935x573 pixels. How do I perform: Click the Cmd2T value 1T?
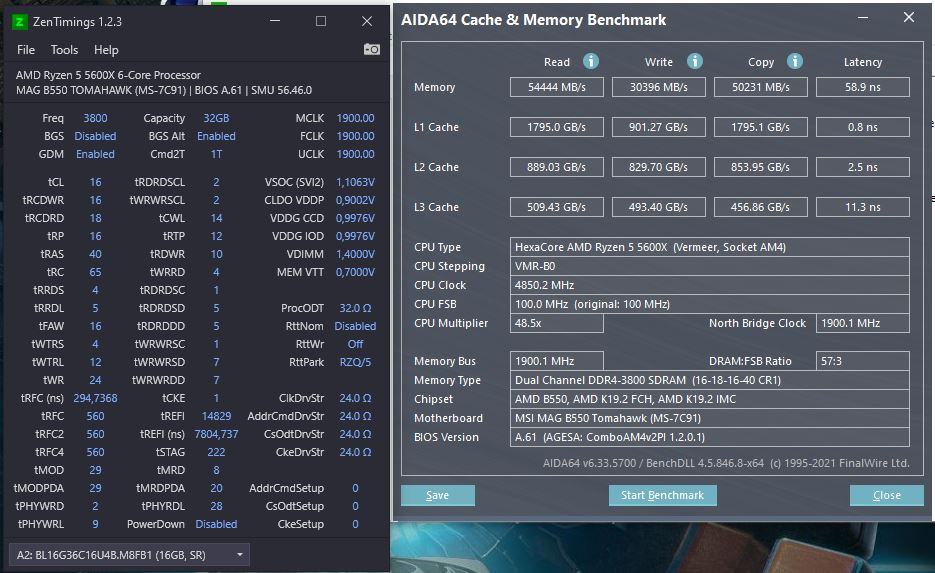(216, 154)
